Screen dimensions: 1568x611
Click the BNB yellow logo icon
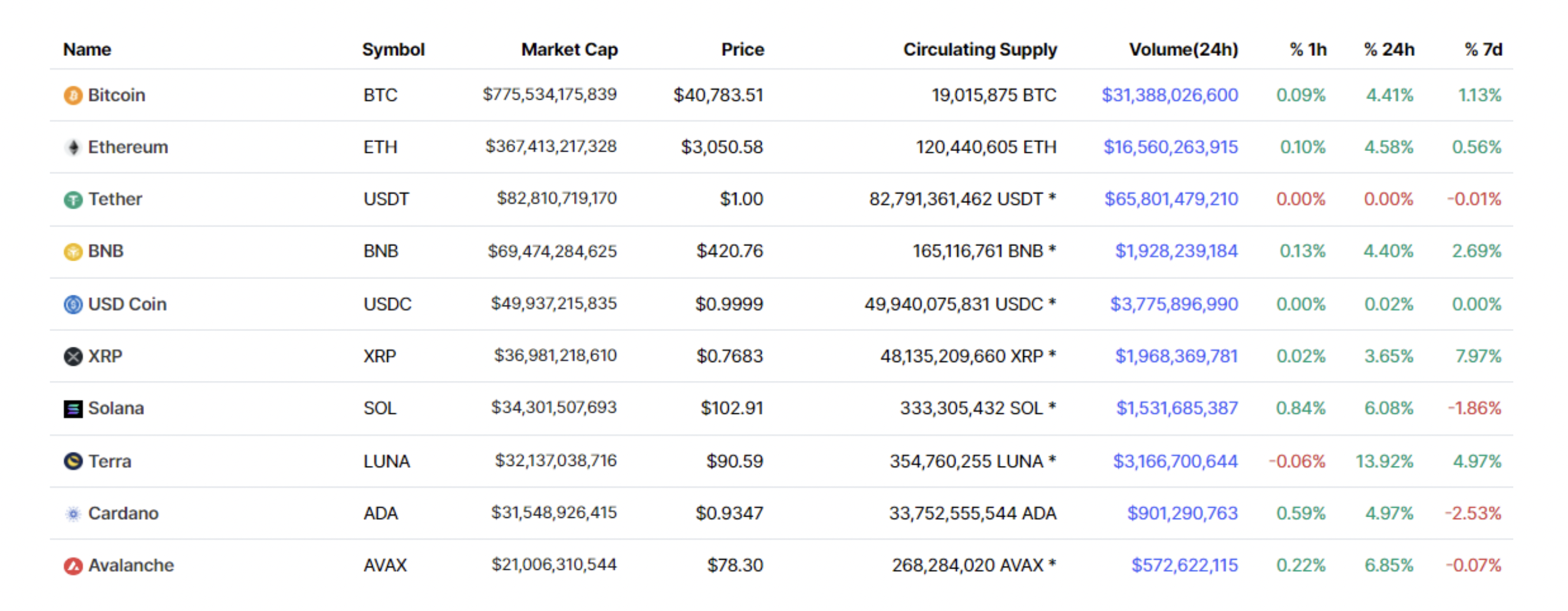pos(73,252)
